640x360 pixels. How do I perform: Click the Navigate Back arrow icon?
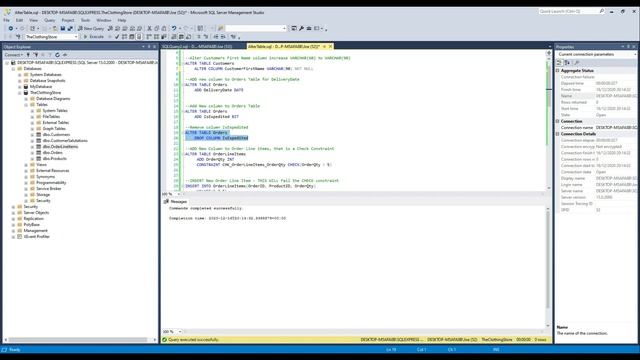point(11,29)
